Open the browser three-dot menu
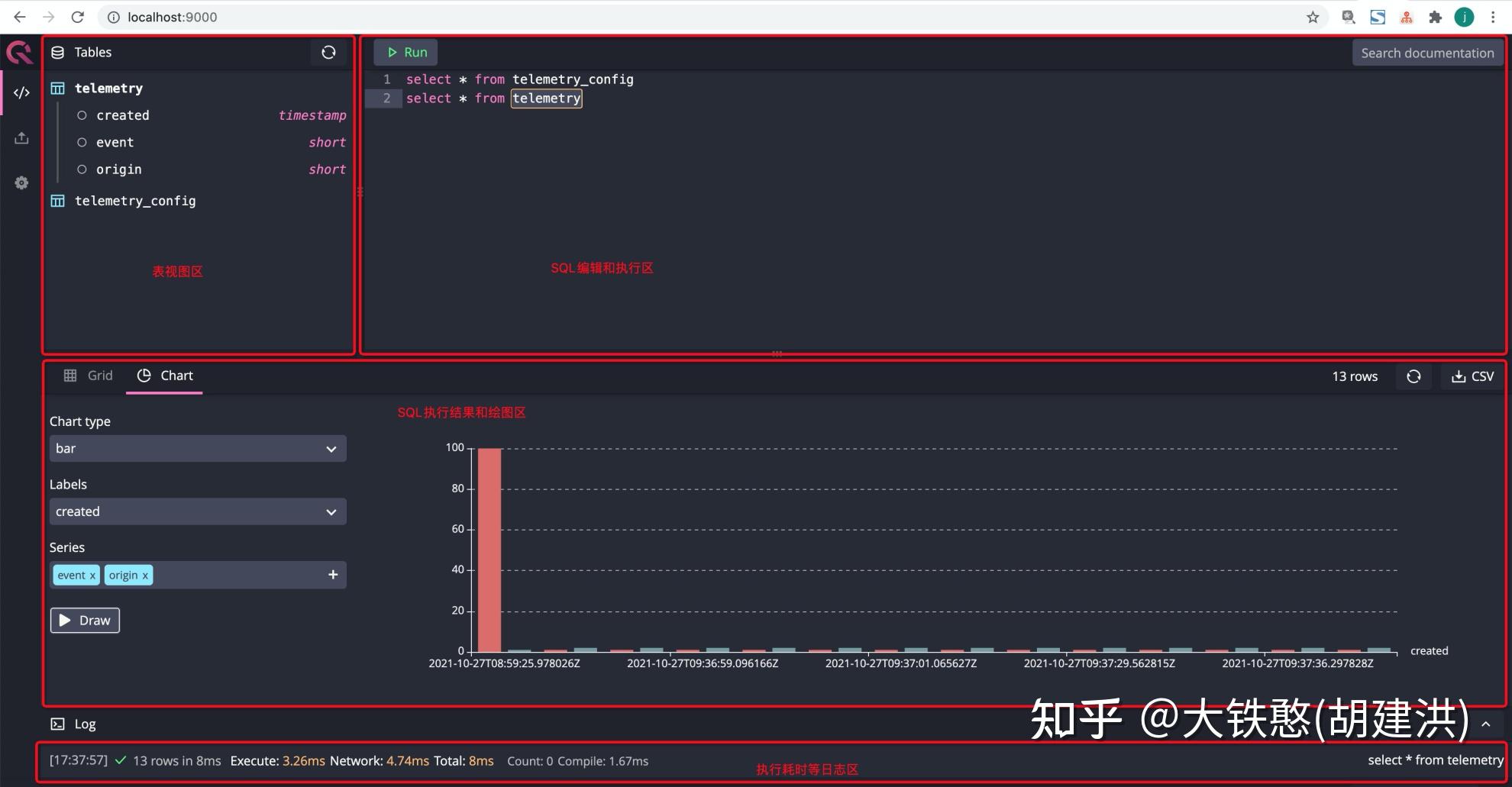Image resolution: width=1512 pixels, height=787 pixels. click(x=1494, y=16)
